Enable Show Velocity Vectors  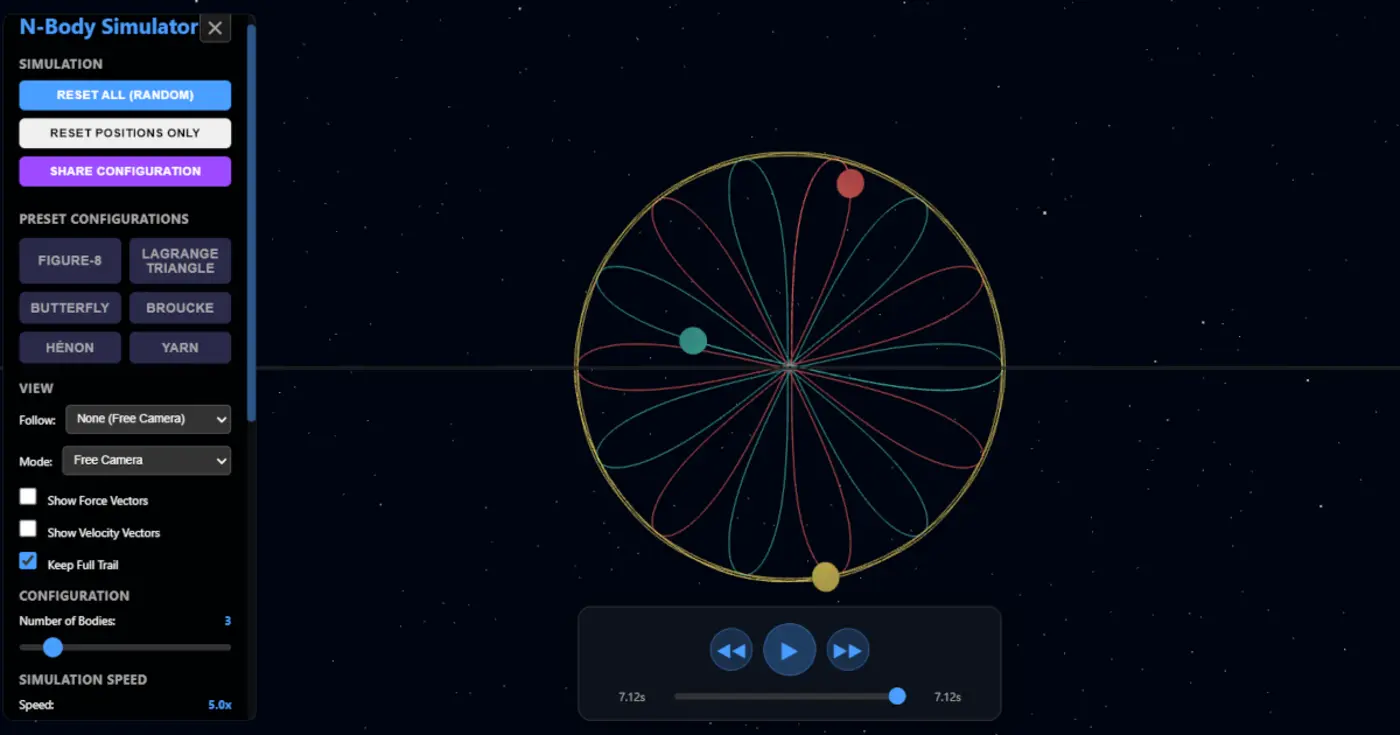click(x=28, y=528)
